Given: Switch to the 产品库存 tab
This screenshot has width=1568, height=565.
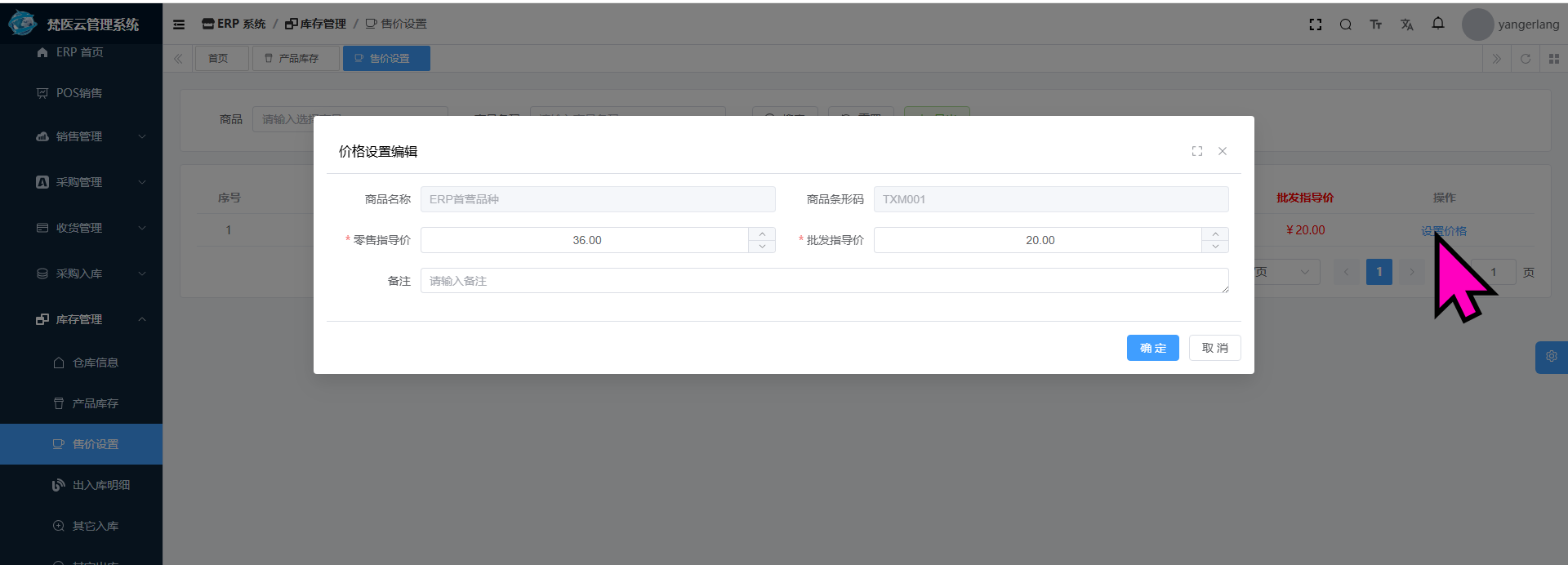Looking at the screenshot, I should tap(296, 59).
